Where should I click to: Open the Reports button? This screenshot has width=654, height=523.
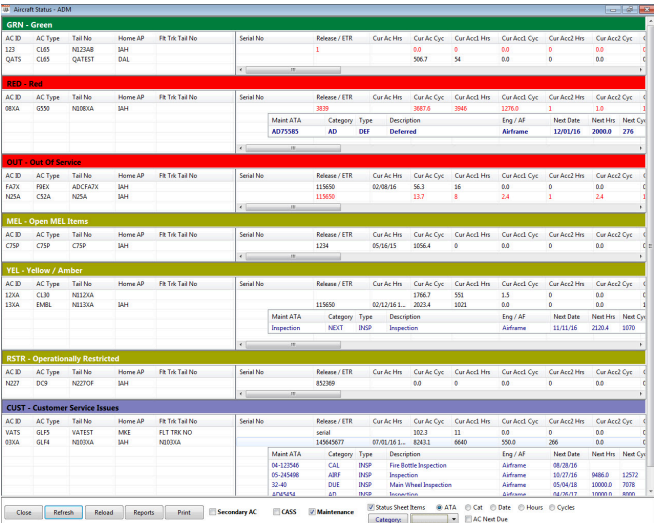pyautogui.click(x=144, y=512)
